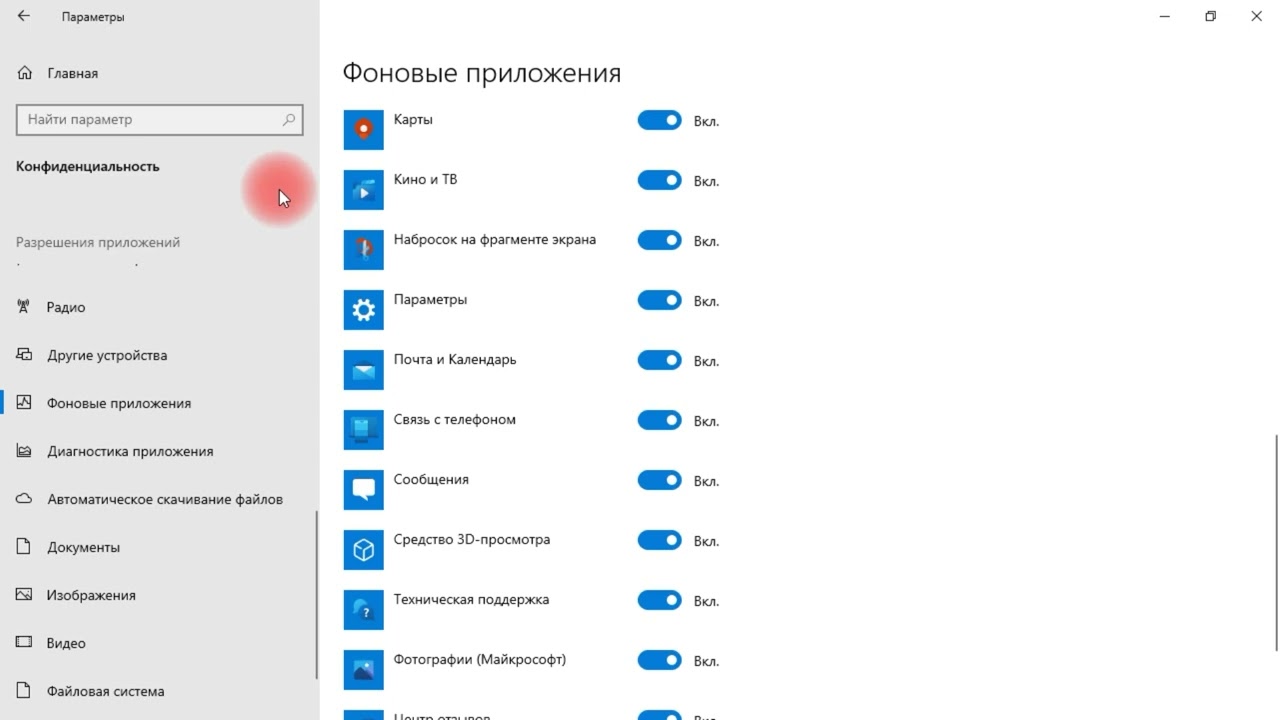This screenshot has height=720, width=1280.
Task: Select Фоновые приложения in sidebar
Action: click(x=159, y=403)
